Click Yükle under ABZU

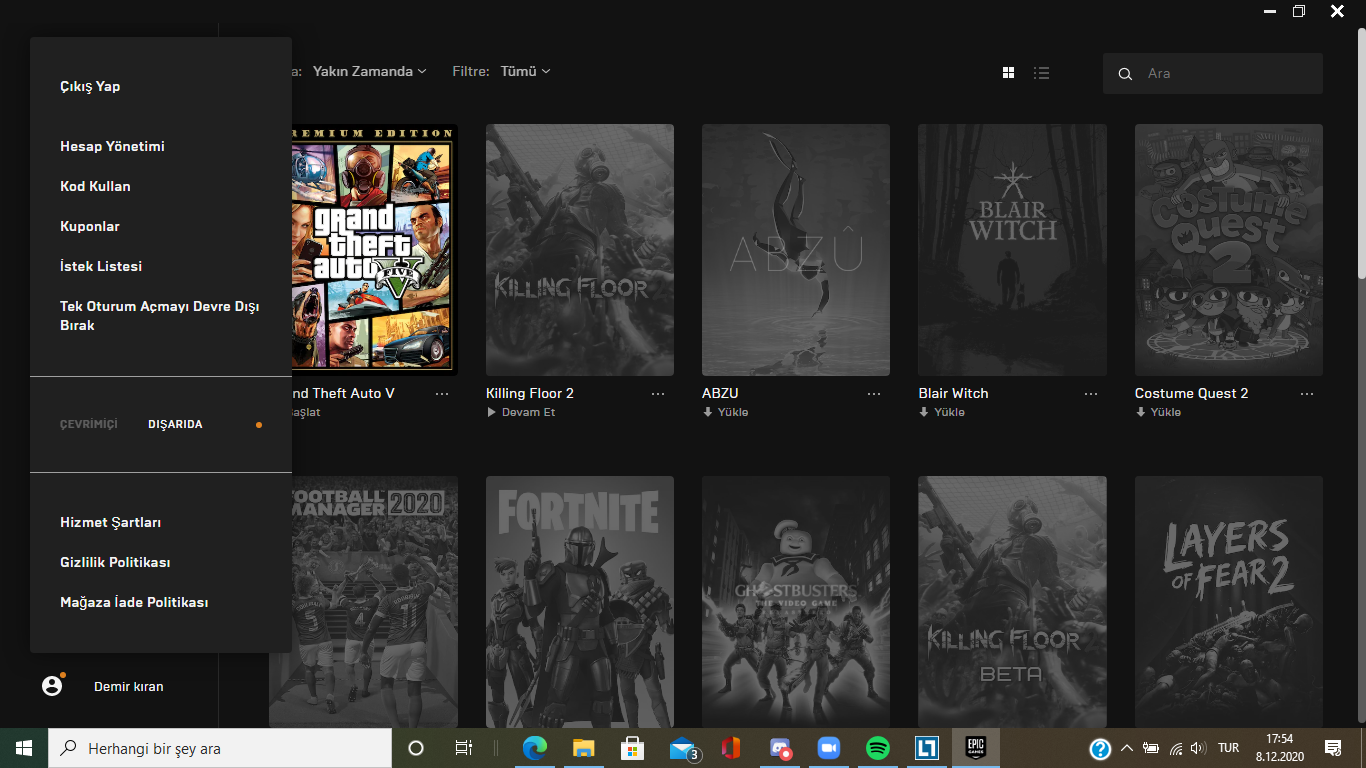tap(725, 412)
